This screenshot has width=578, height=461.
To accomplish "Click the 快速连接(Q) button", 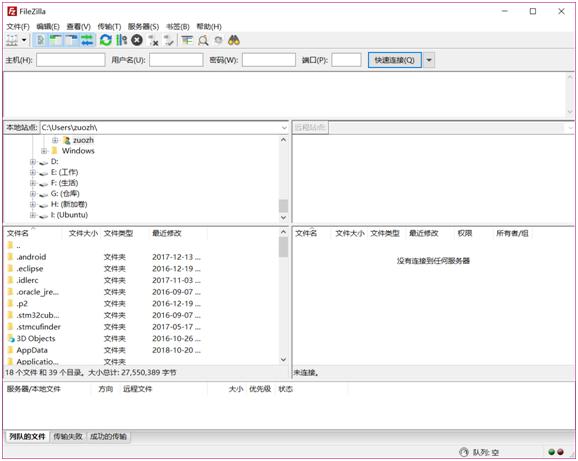I will pyautogui.click(x=394, y=60).
